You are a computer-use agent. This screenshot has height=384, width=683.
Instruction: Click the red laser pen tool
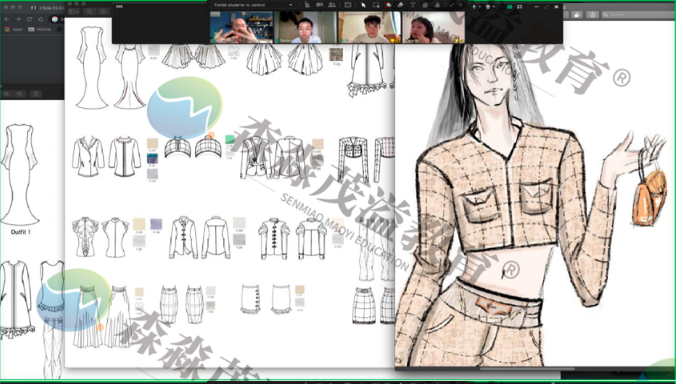pos(388,5)
